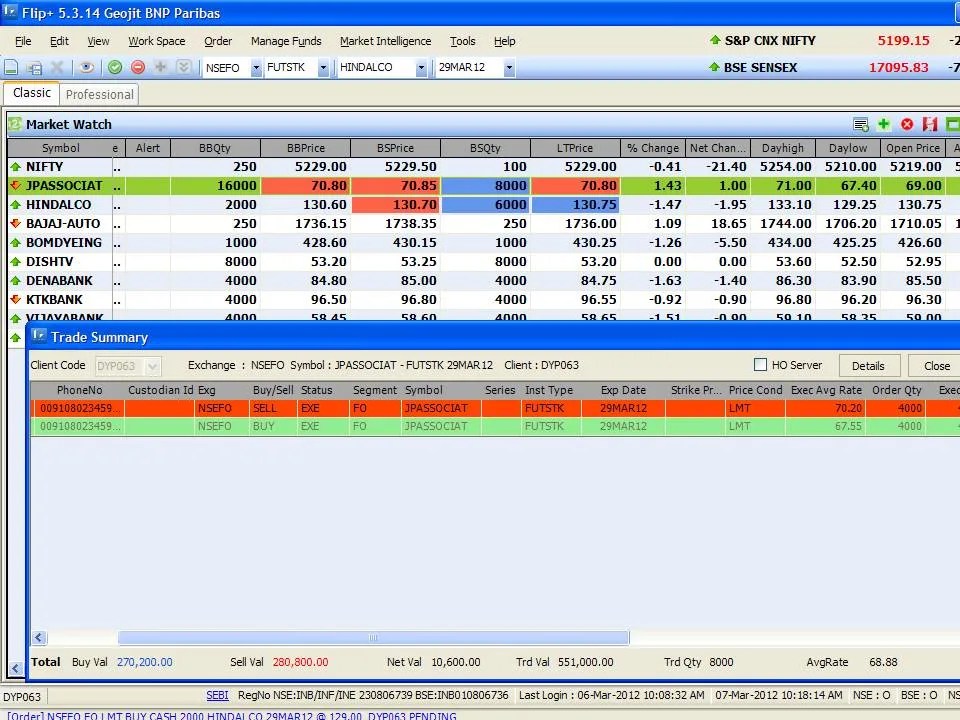Click the red H icon in Market Watch

(x=930, y=125)
